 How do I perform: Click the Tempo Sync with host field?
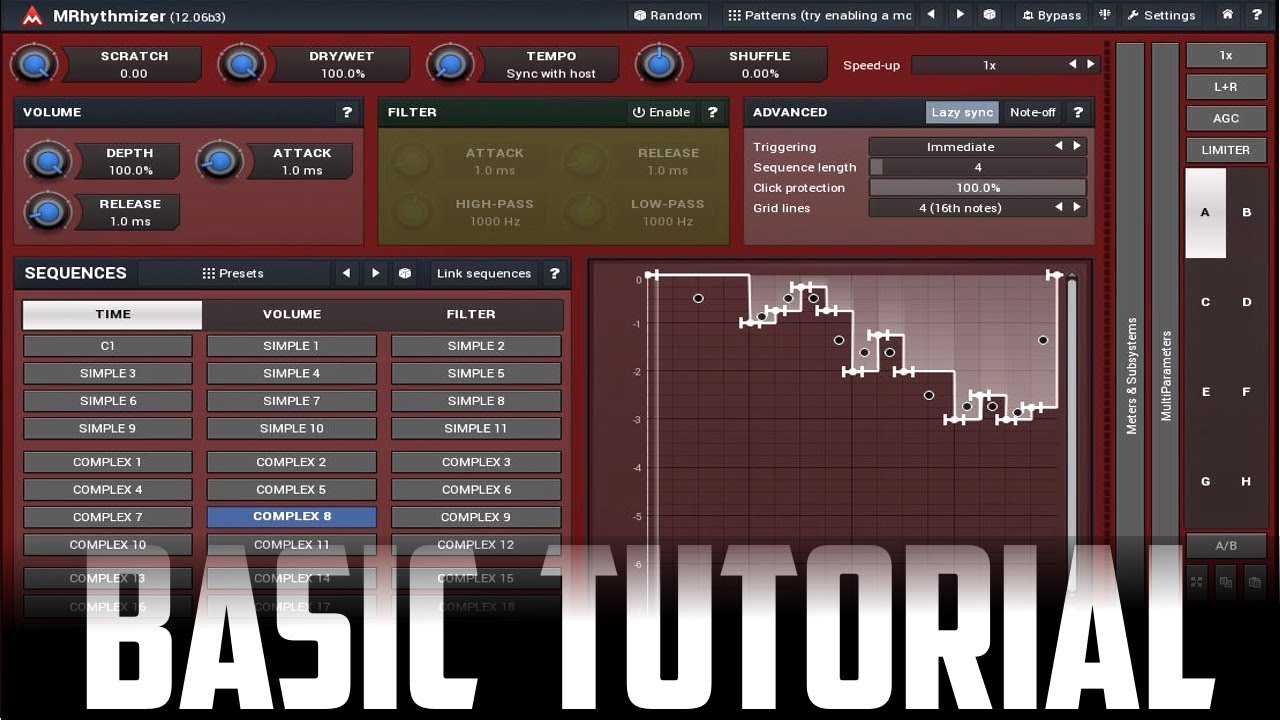pos(551,73)
